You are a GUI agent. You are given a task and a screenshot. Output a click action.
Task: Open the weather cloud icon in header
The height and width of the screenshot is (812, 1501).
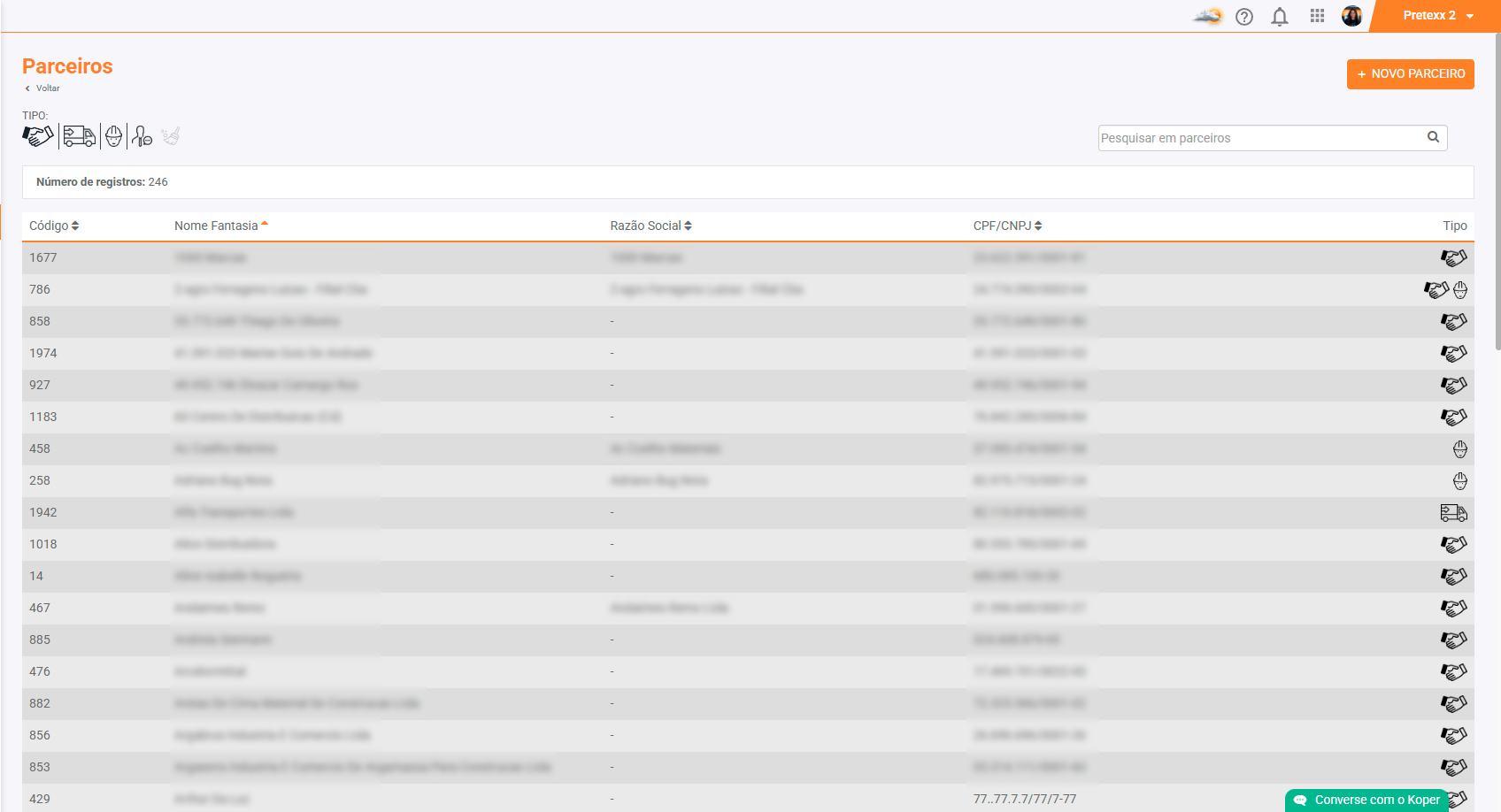tap(1207, 16)
